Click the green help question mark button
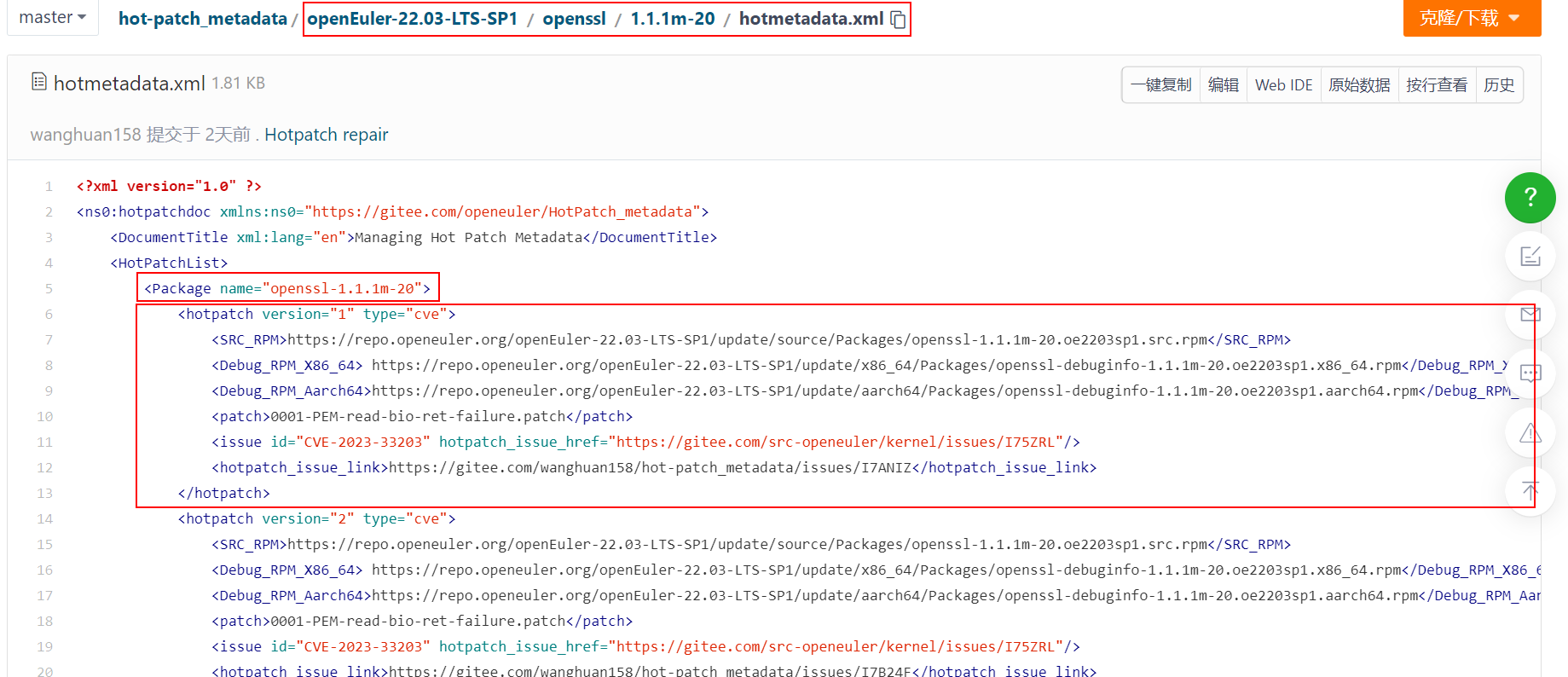Viewport: 1568px width, 677px height. point(1530,198)
